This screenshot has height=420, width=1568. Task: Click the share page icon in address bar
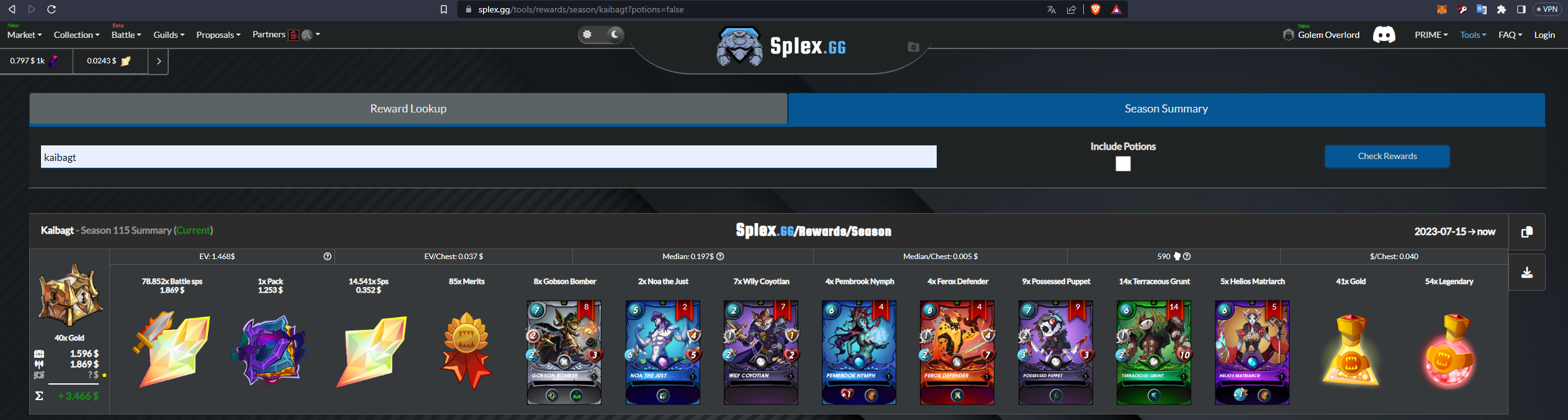[1071, 9]
